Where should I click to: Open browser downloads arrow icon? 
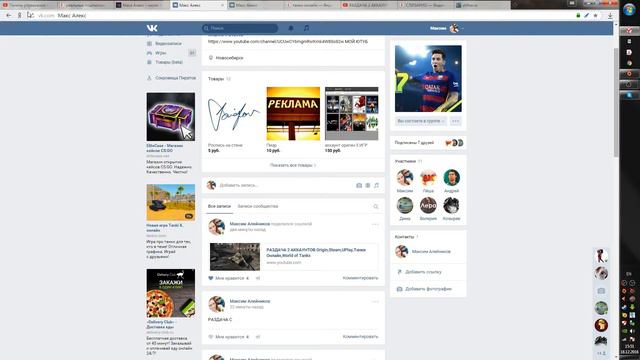click(610, 16)
